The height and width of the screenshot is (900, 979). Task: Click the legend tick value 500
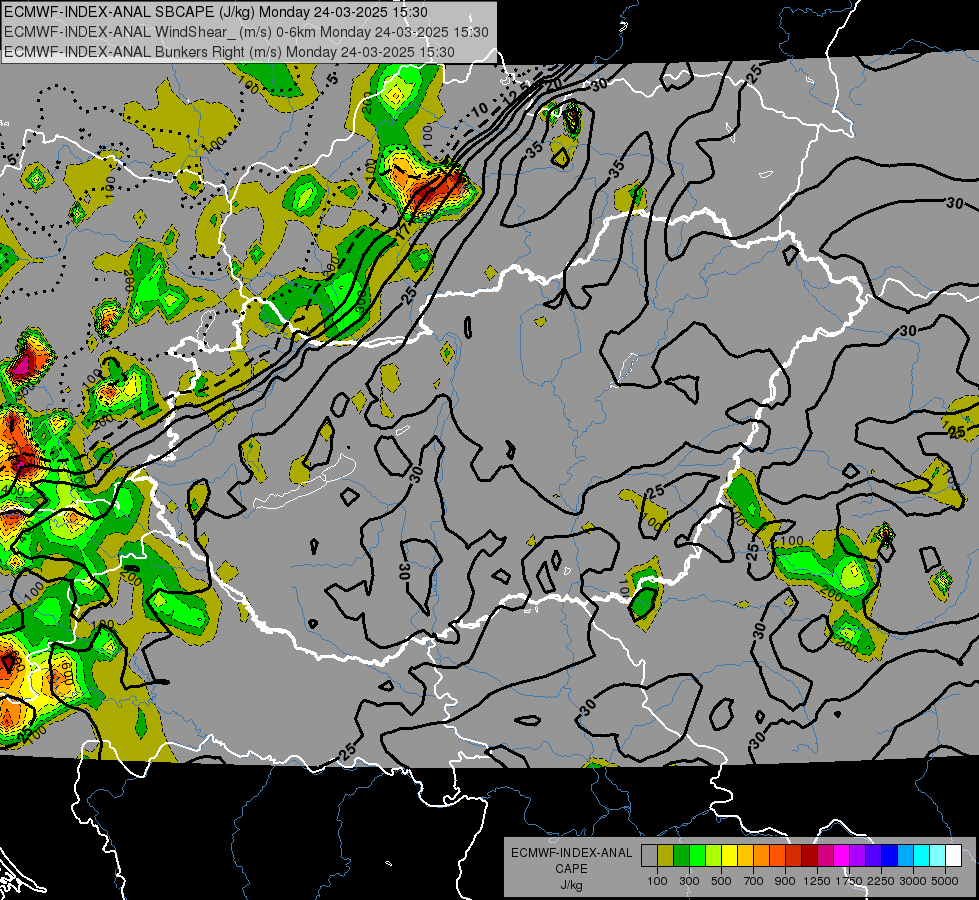[x=721, y=881]
